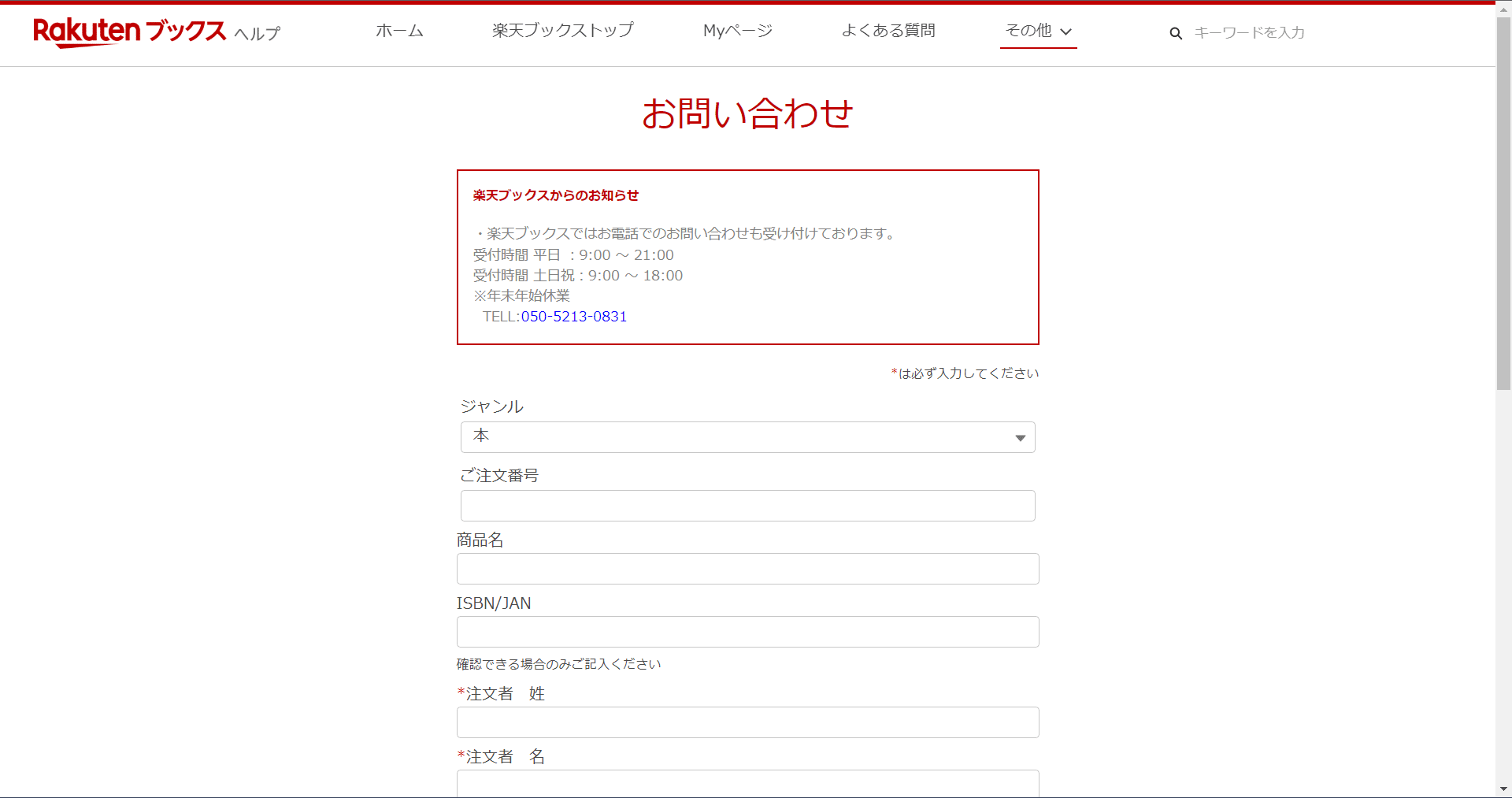The width and height of the screenshot is (1512, 798).
Task: Open 楽天ブックストップ from the top menu
Action: tap(562, 30)
